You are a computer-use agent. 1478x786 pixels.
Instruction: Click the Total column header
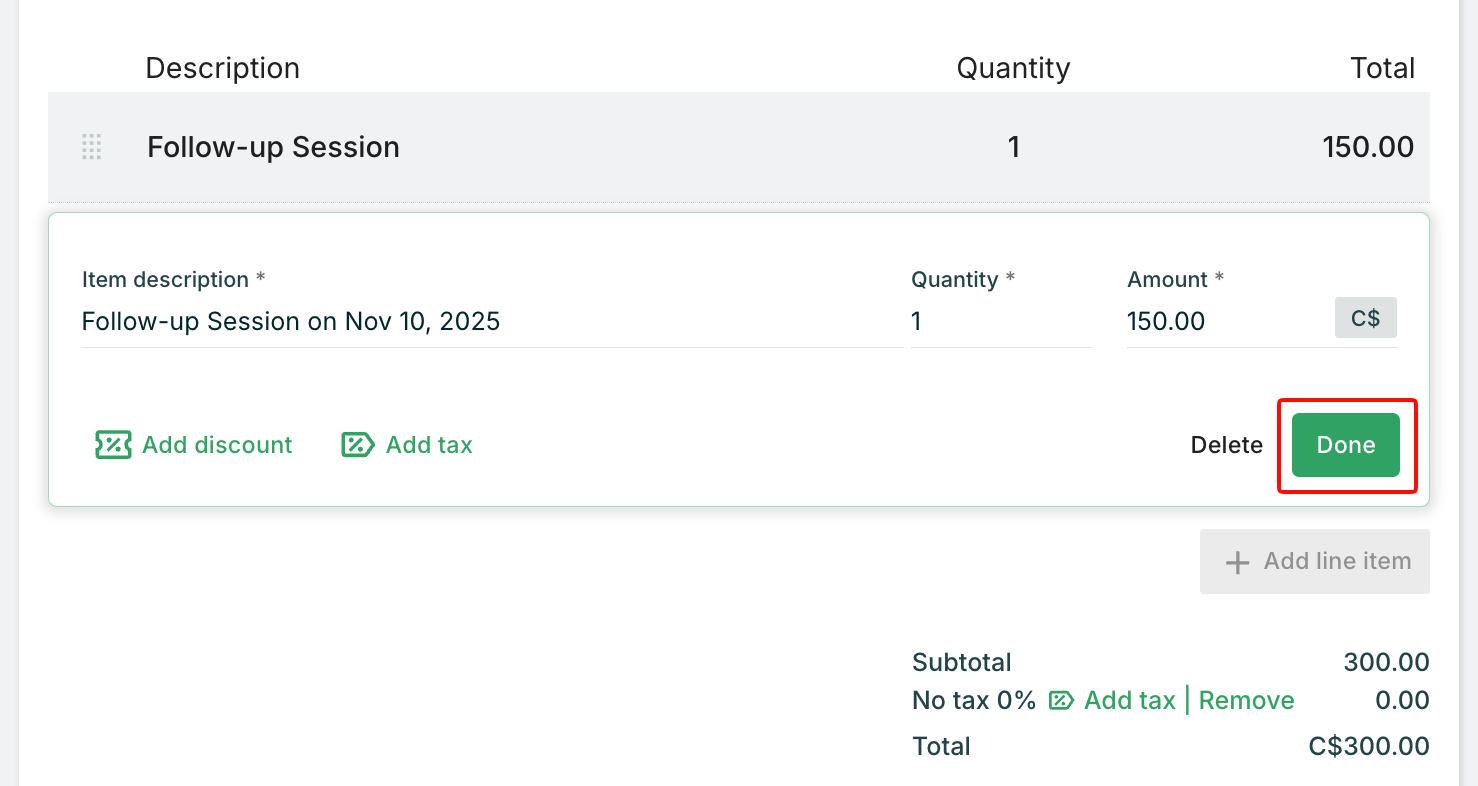click(x=1382, y=68)
